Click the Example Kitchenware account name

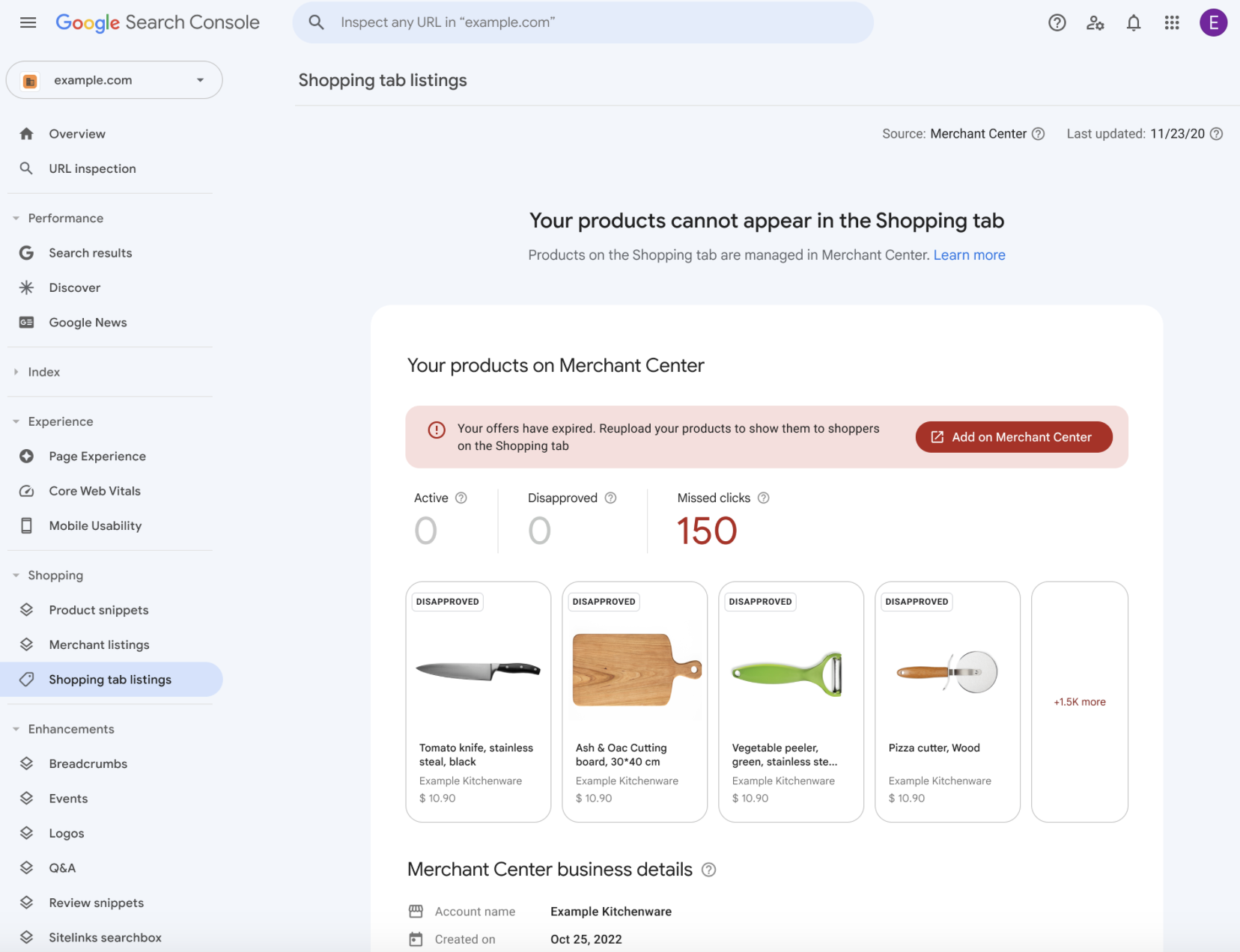(611, 912)
